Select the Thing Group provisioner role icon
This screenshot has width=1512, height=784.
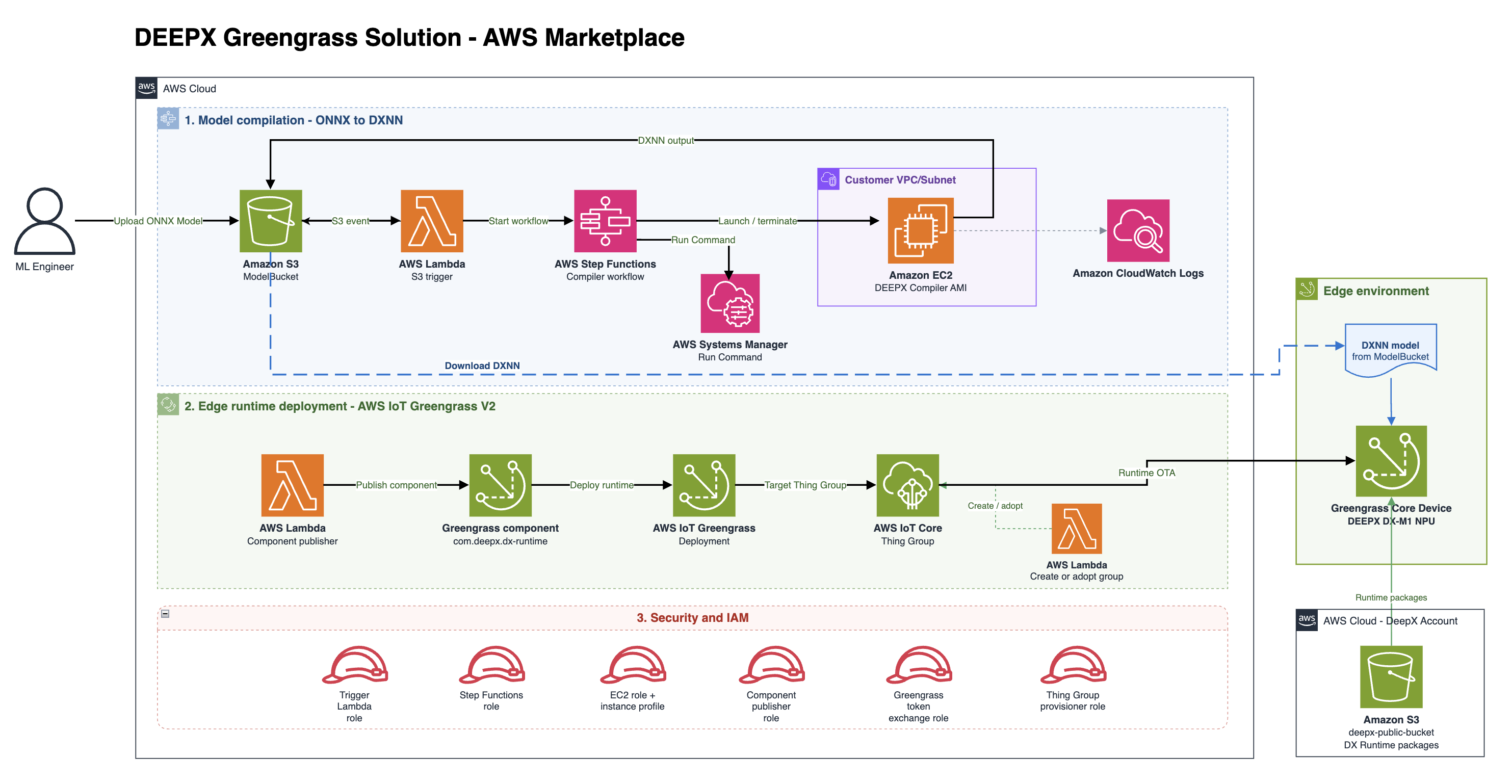pos(1073,665)
